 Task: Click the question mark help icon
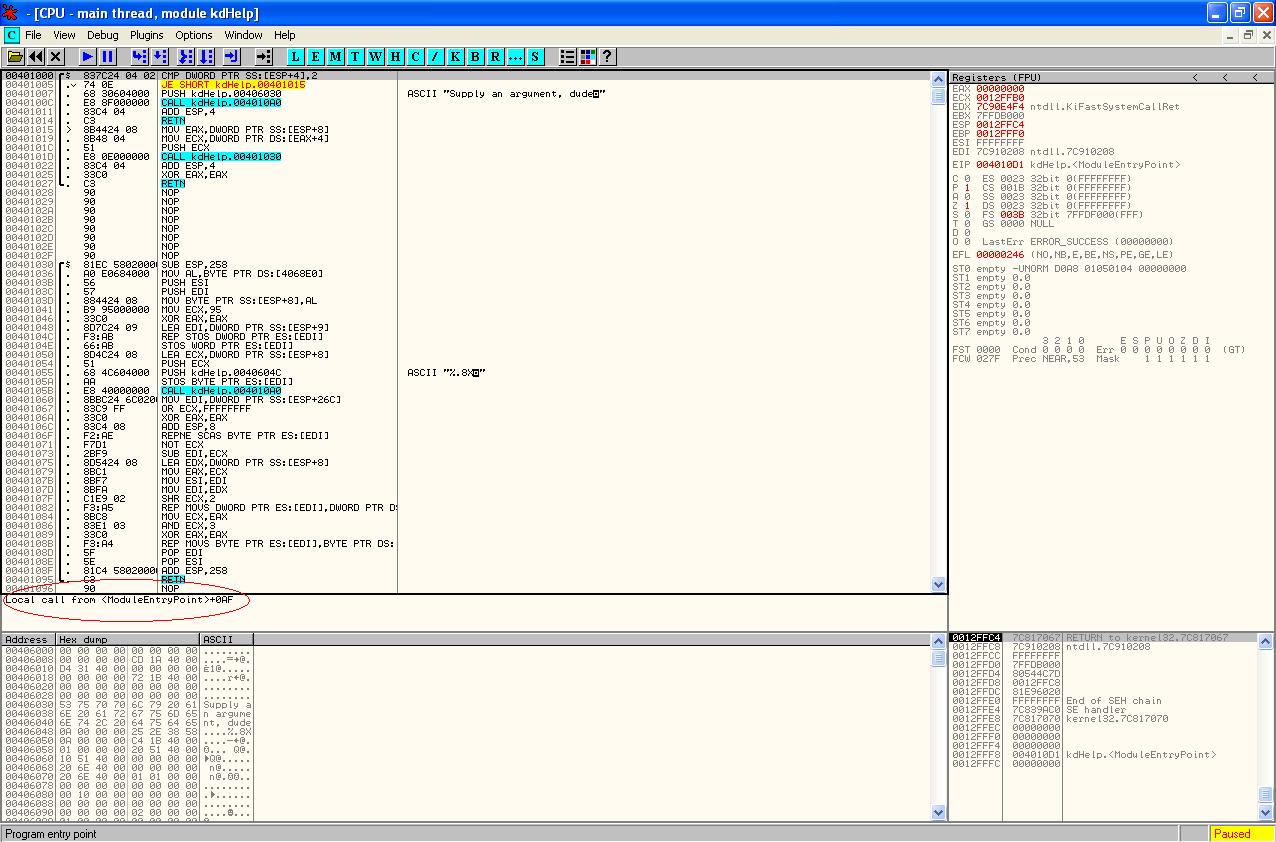607,57
